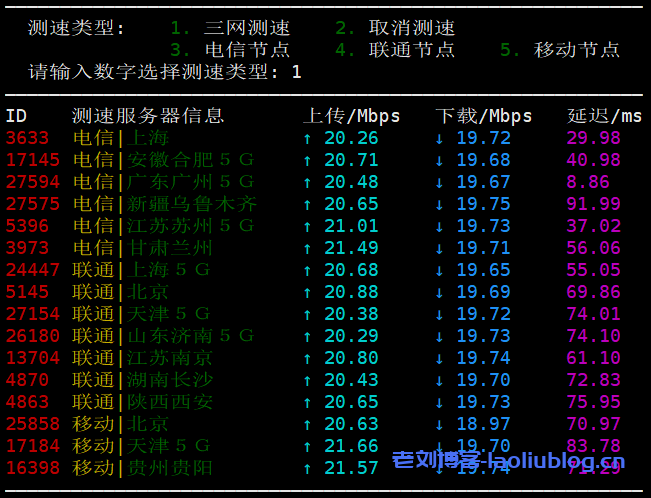Screen dimensions: 651x498
Task: Click server name 江苏南京
Action: point(169,358)
